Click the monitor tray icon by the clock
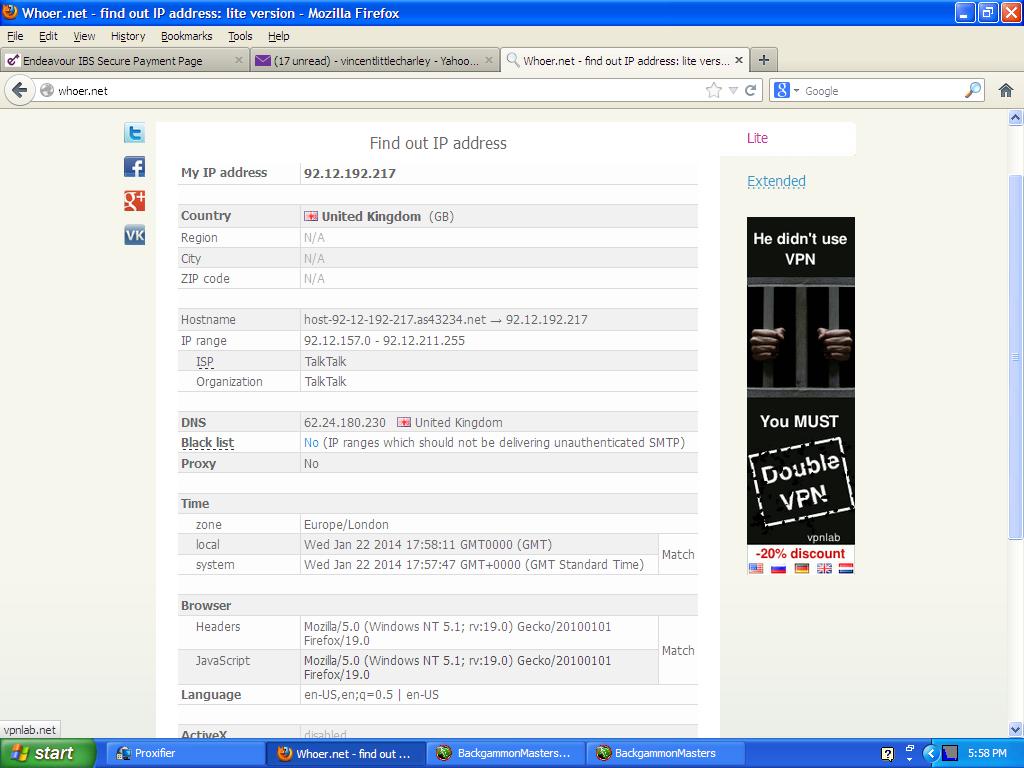 point(950,753)
